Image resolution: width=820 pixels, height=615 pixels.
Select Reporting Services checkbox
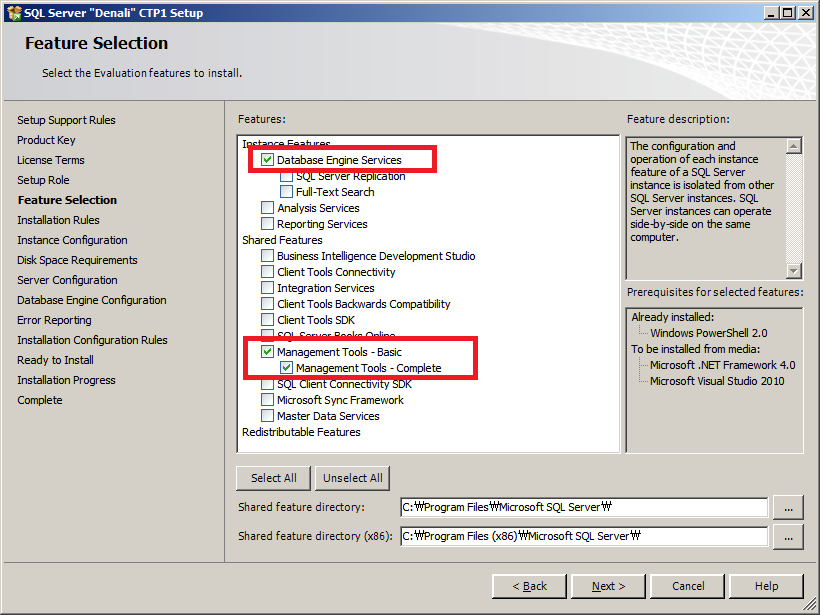pos(267,224)
